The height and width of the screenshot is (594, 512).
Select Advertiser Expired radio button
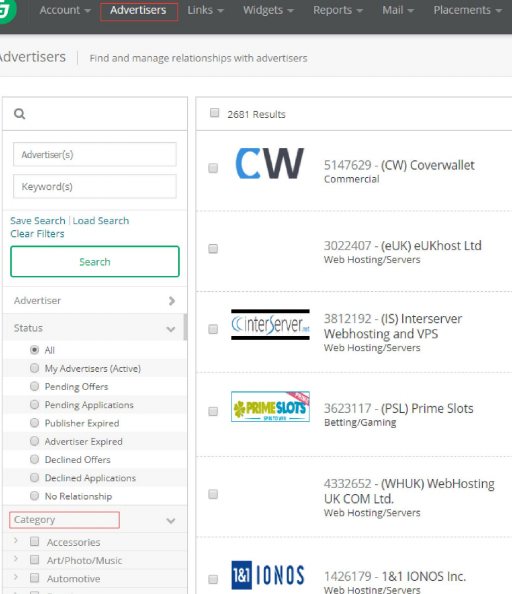[34, 441]
